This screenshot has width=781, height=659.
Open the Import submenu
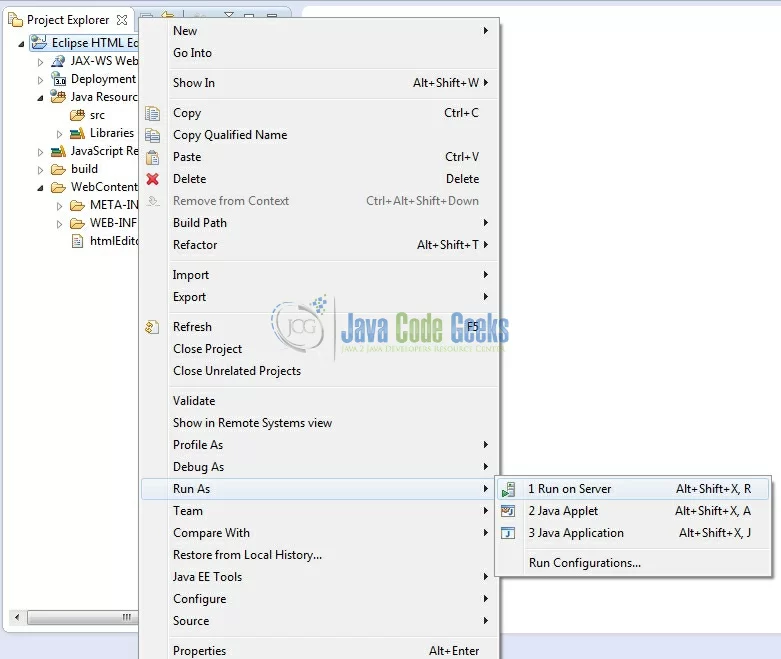(x=320, y=275)
